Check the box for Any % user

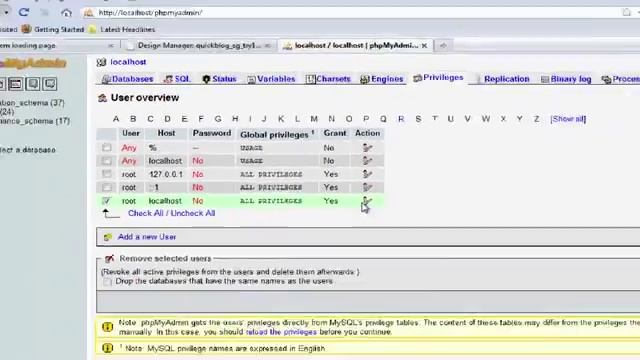point(107,147)
